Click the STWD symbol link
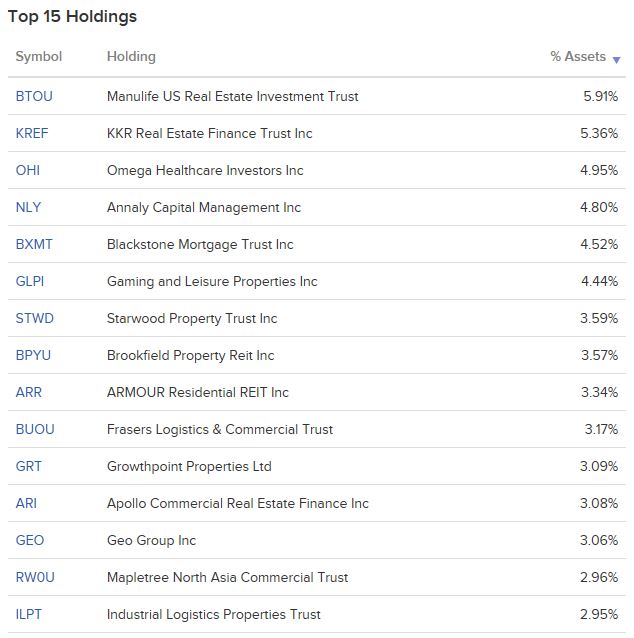Screen dimensions: 634x638 point(35,318)
